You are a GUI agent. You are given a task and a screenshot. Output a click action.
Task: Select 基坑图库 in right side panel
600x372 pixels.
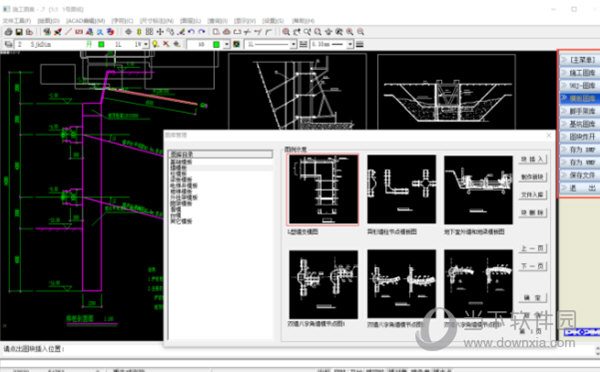tap(580, 124)
